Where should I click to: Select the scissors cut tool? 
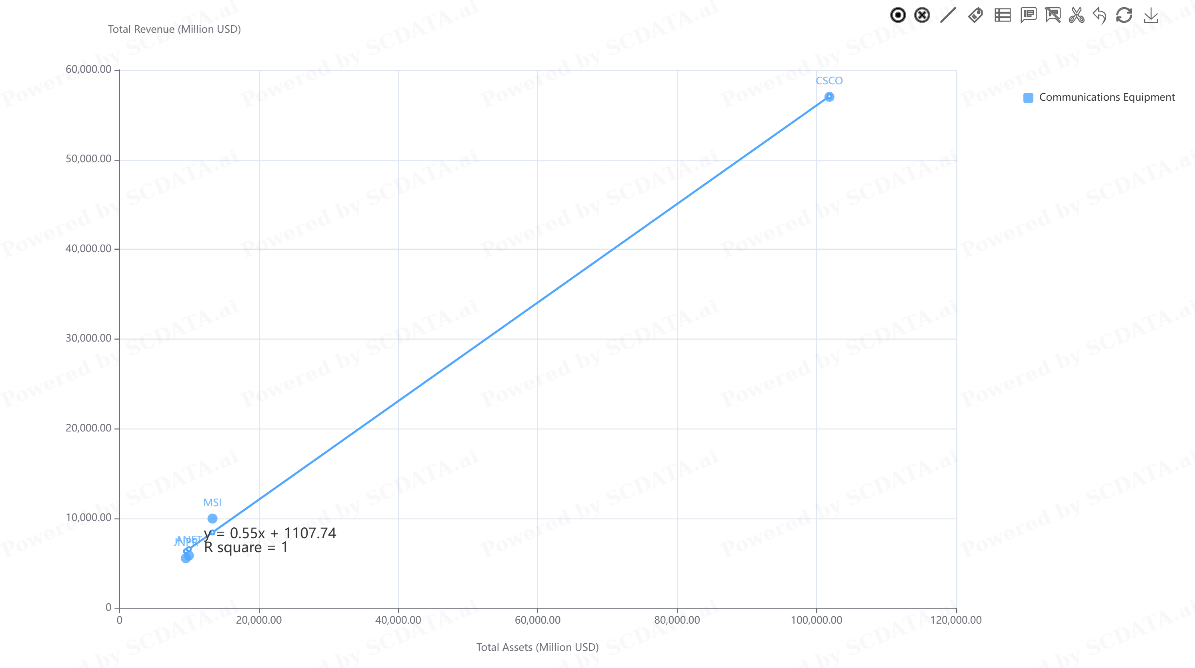[1076, 15]
